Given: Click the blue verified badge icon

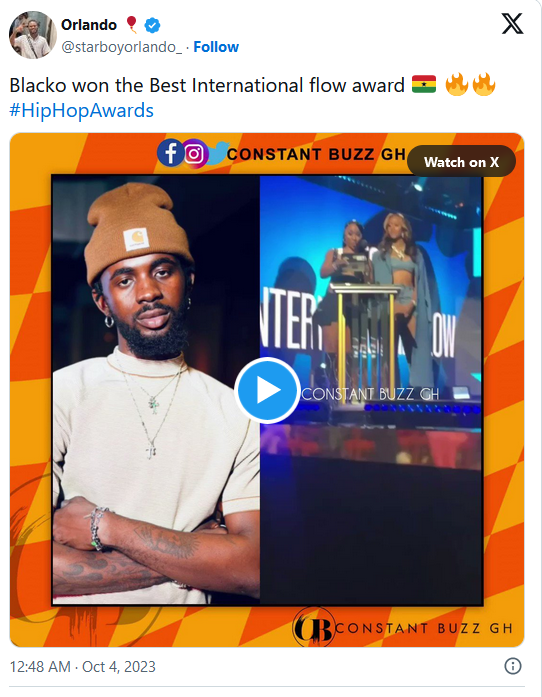Looking at the screenshot, I should coord(153,25).
